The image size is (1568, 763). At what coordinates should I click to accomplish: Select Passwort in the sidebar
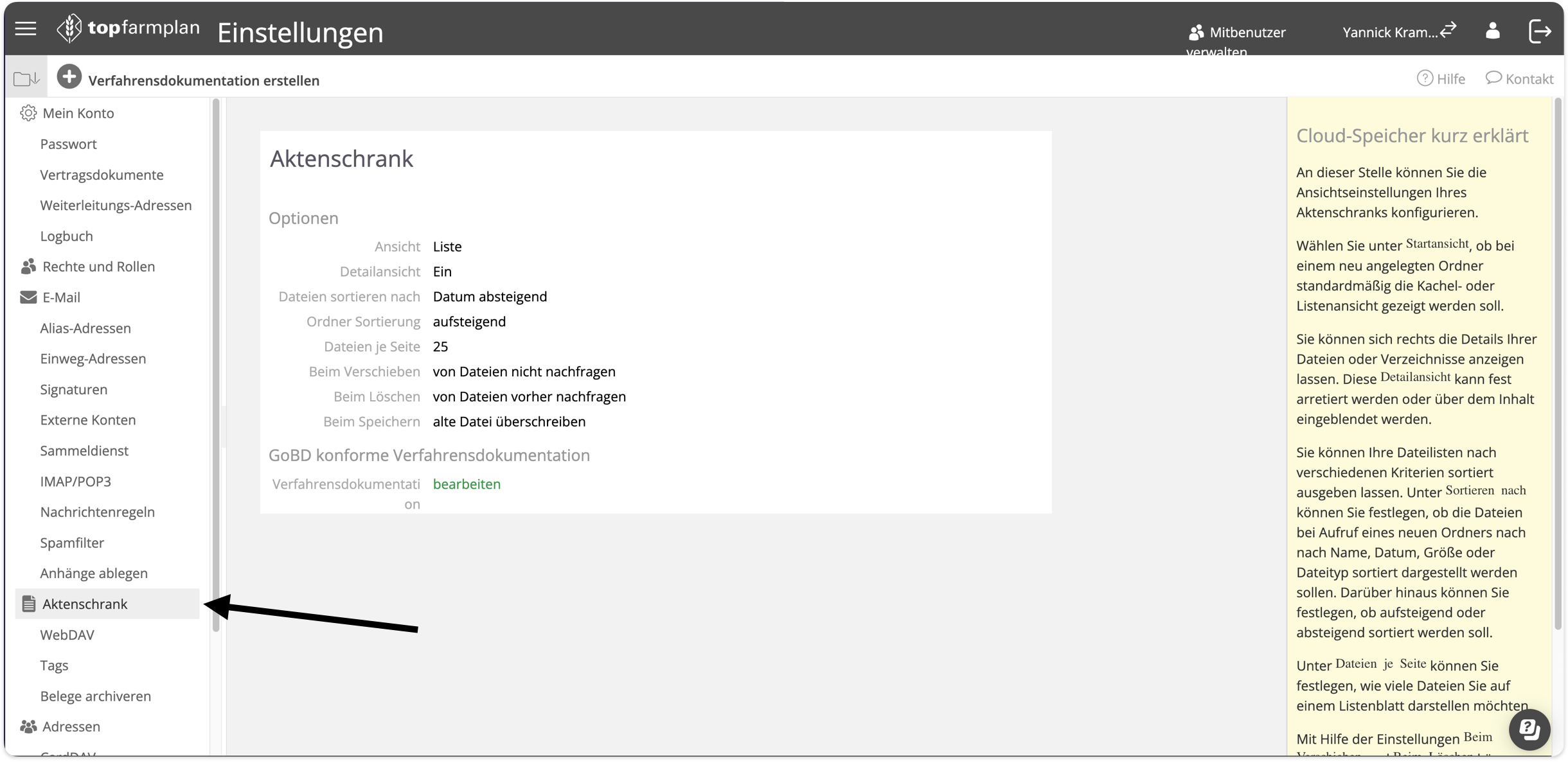pos(68,144)
